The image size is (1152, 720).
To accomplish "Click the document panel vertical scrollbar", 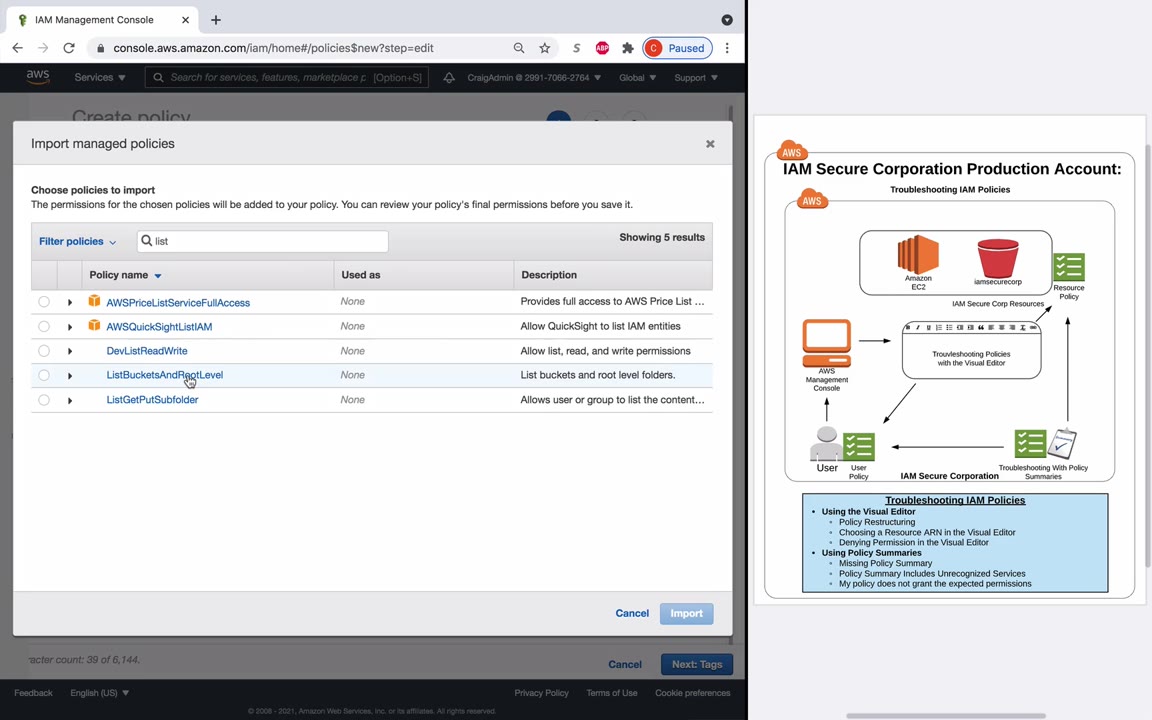I will 1148,356.
